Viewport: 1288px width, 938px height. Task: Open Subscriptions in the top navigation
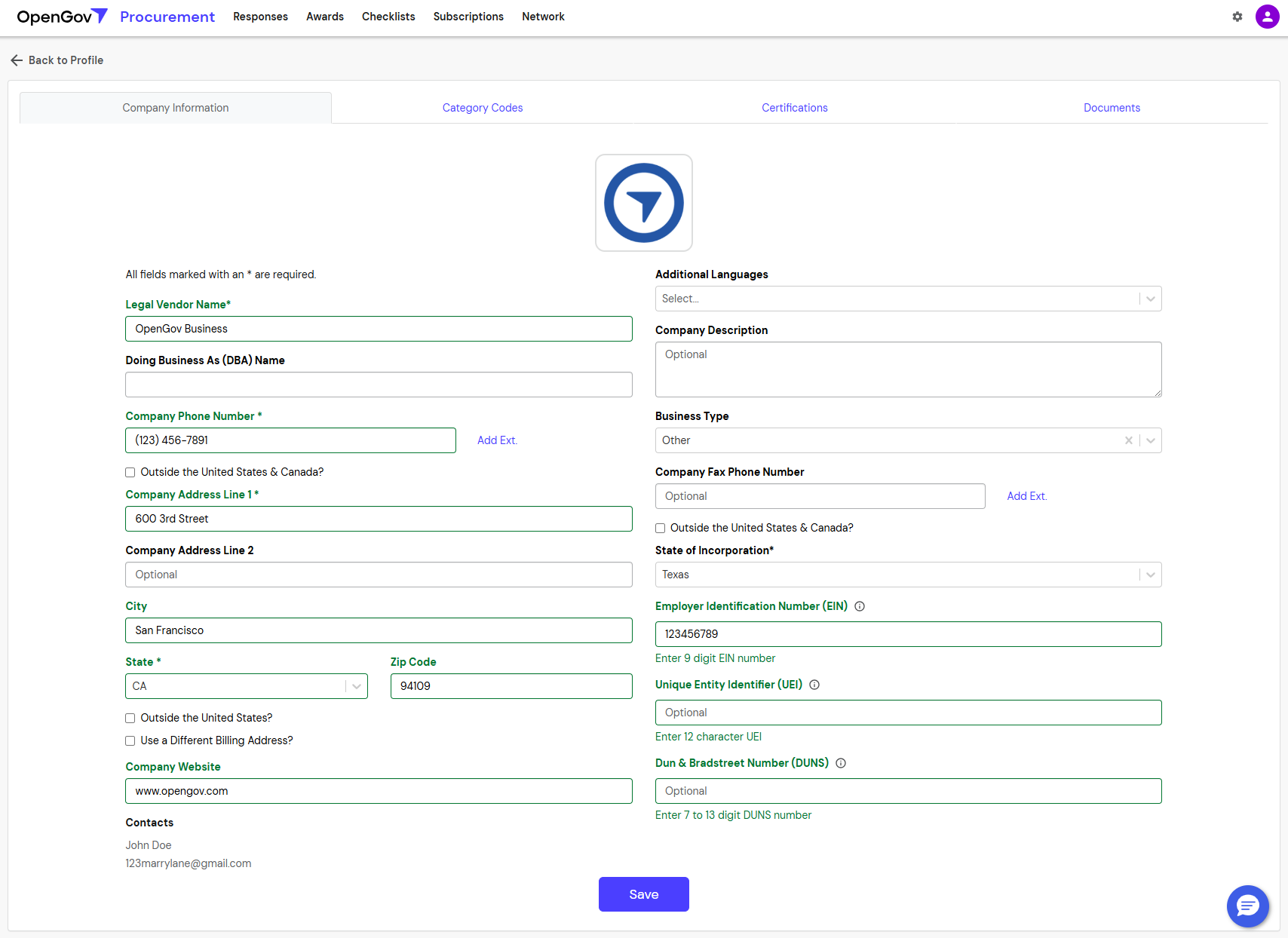[x=468, y=17]
